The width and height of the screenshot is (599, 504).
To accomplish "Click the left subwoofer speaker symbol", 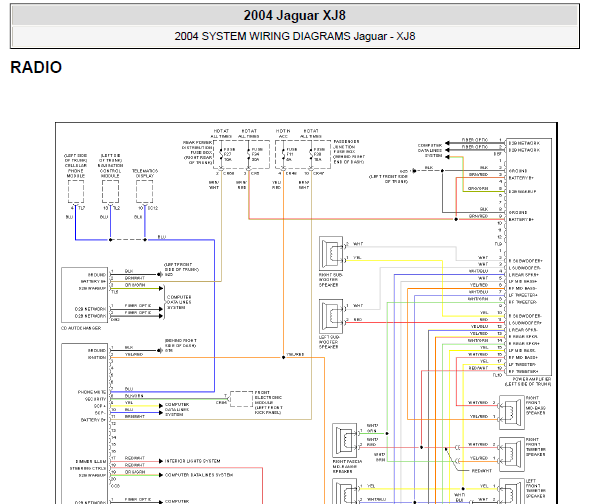I will tap(331, 316).
